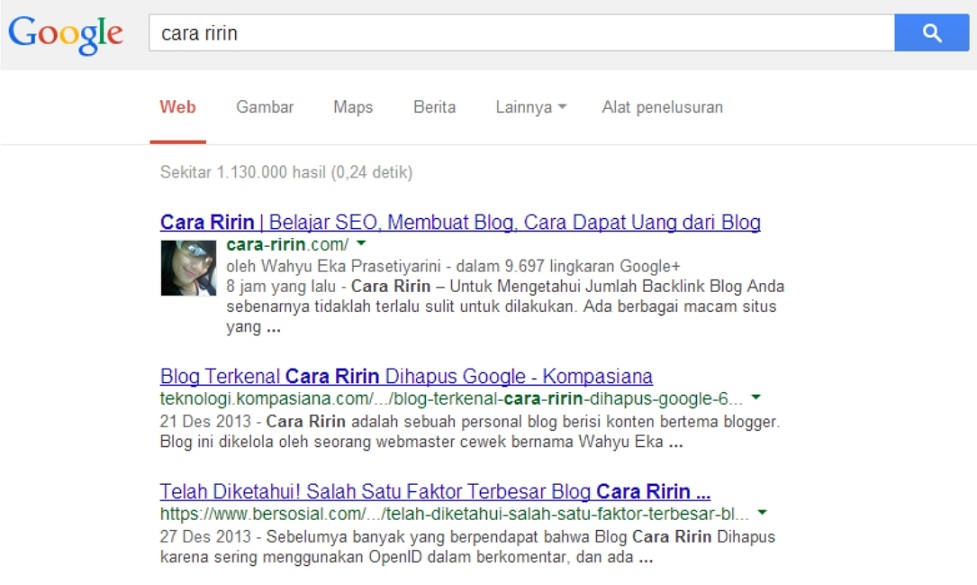Click the blue search magnifier button
Screen dimensions: 977x585
coord(932,33)
